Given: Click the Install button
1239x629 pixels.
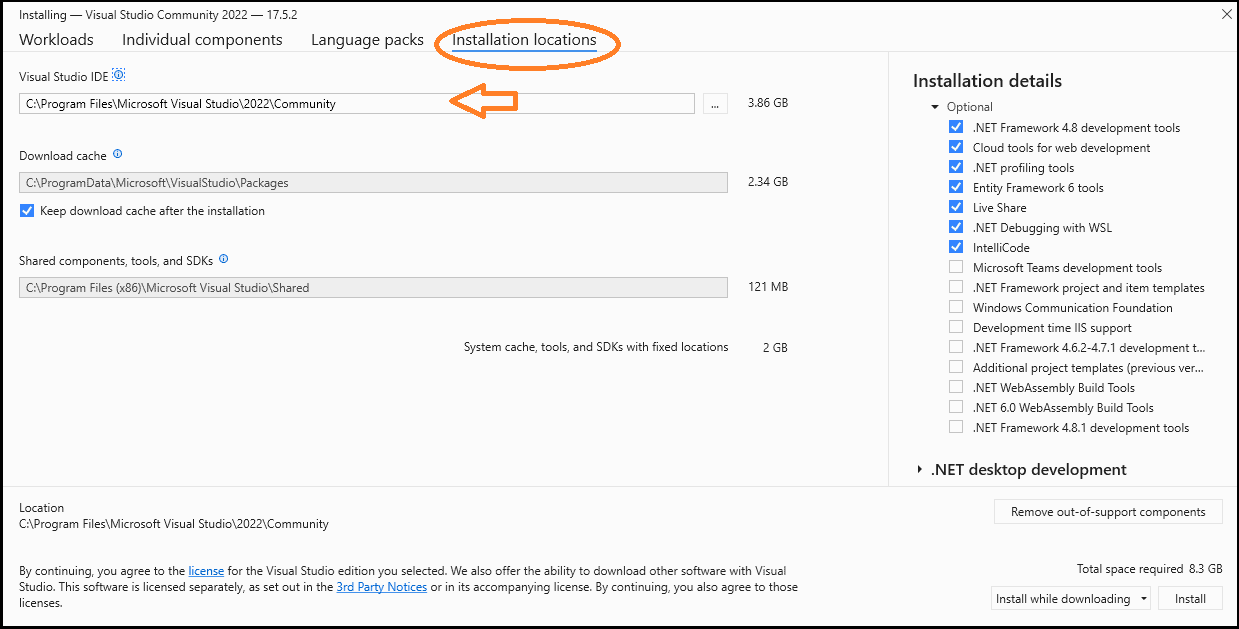Looking at the screenshot, I should point(1189,597).
